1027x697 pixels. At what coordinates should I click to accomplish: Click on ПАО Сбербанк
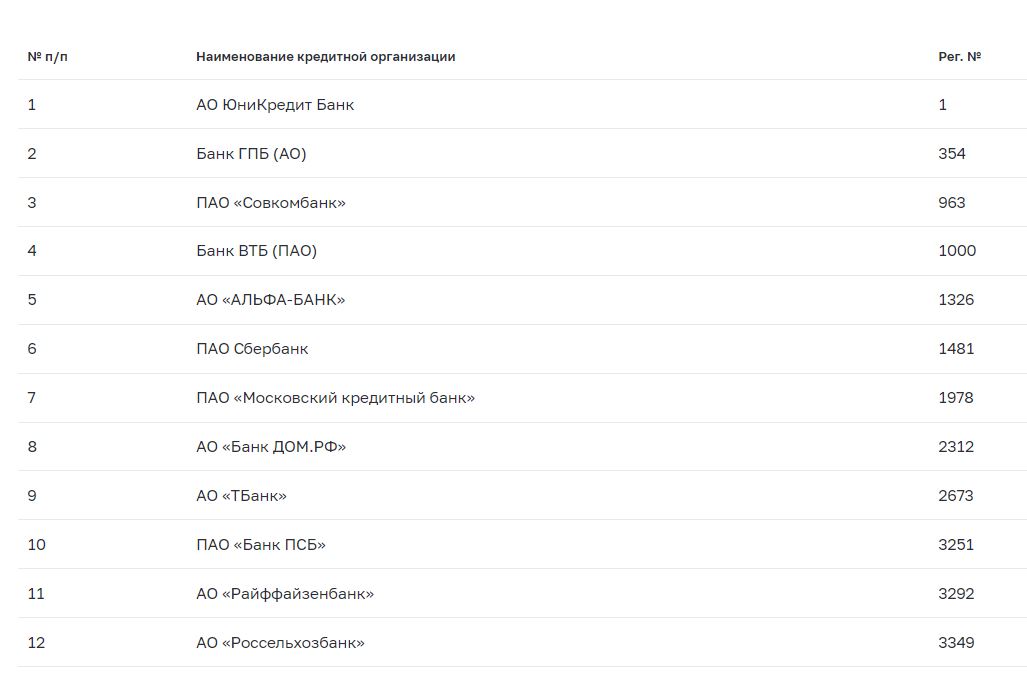252,349
